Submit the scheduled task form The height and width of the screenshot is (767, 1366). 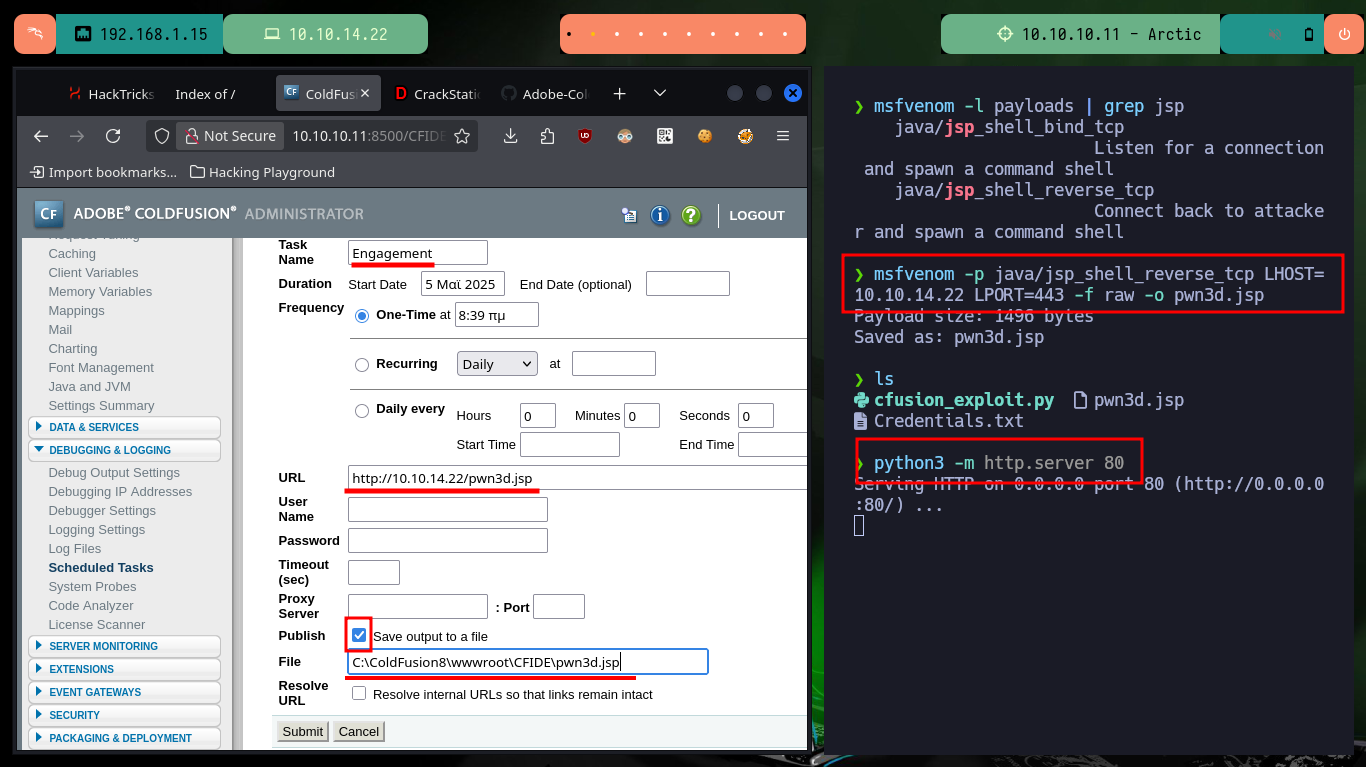coord(302,731)
